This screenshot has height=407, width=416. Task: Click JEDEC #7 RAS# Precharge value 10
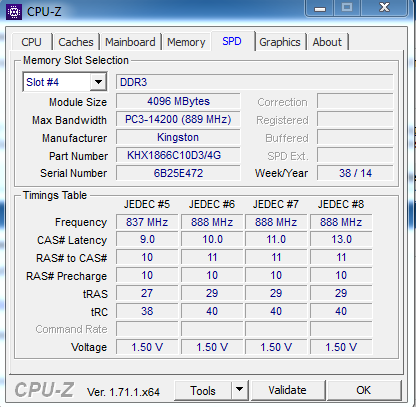click(x=276, y=276)
